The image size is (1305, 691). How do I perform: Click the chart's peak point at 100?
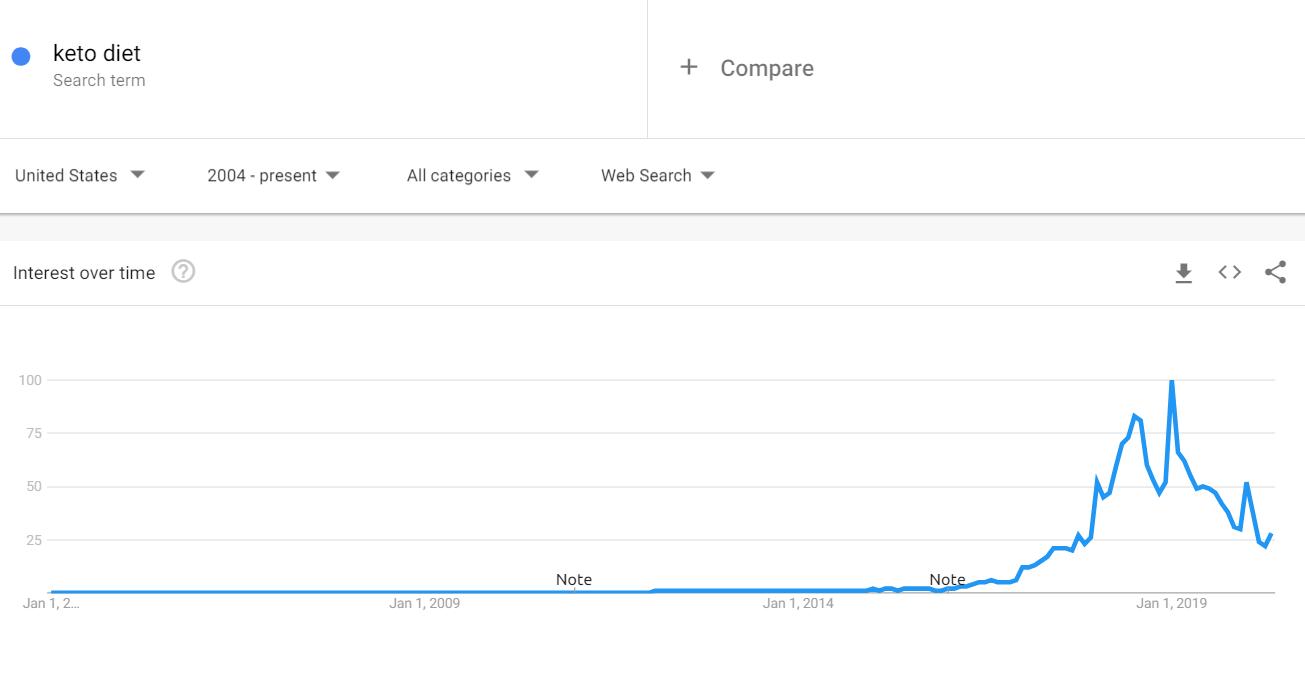(1171, 381)
